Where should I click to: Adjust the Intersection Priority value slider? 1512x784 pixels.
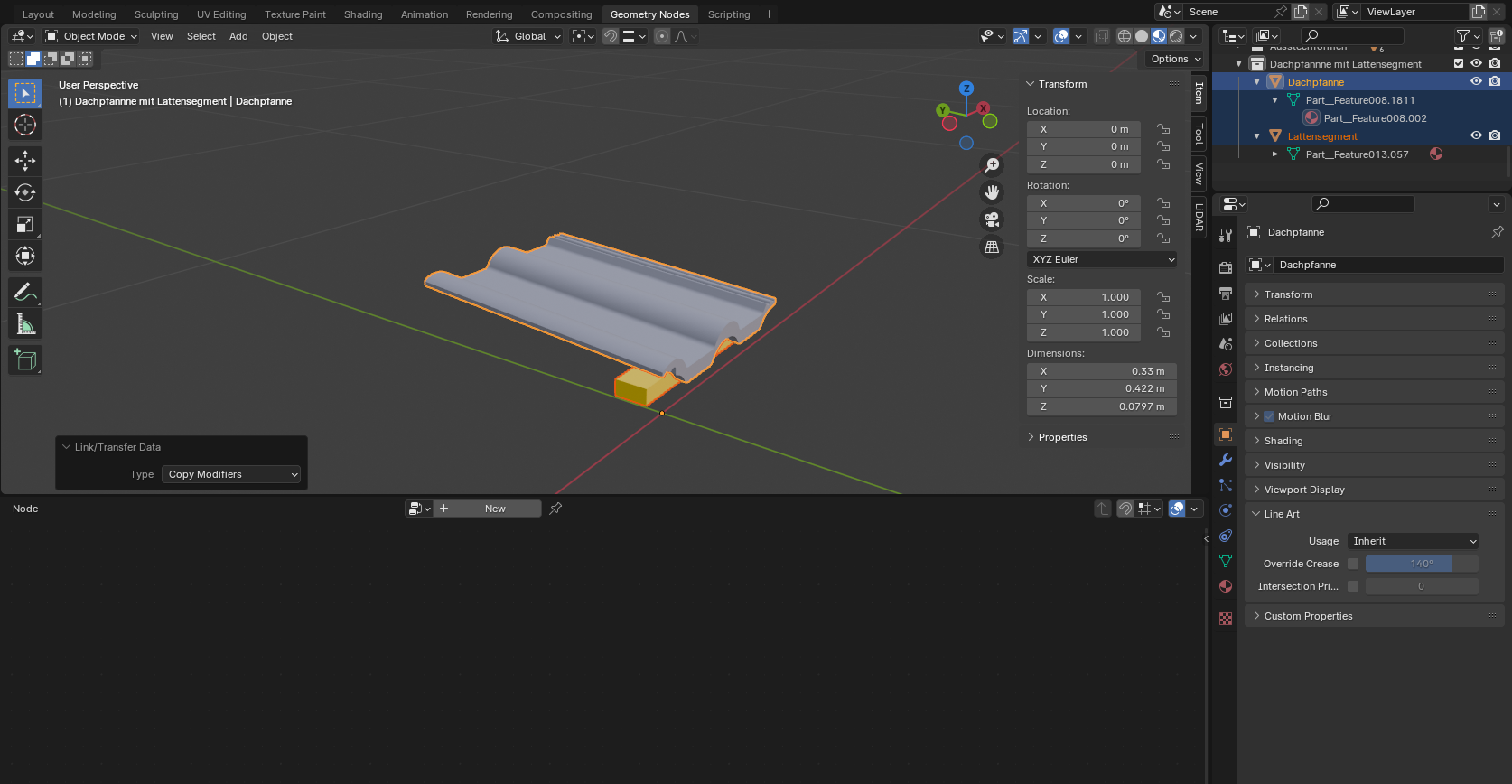pyautogui.click(x=1422, y=586)
